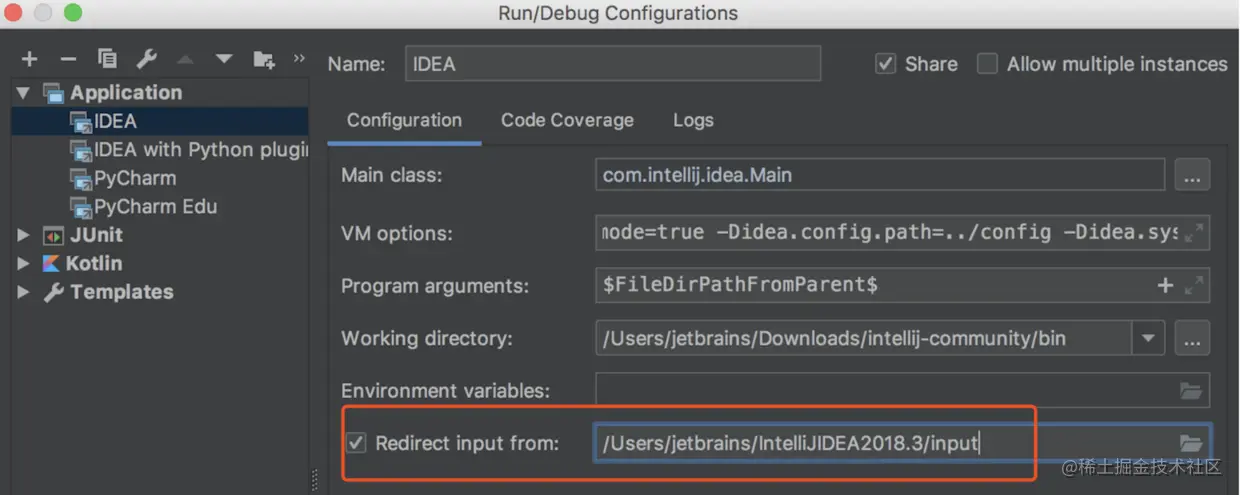The height and width of the screenshot is (495, 1240).
Task: Show more toolbar actions chevron
Action: [x=299, y=59]
